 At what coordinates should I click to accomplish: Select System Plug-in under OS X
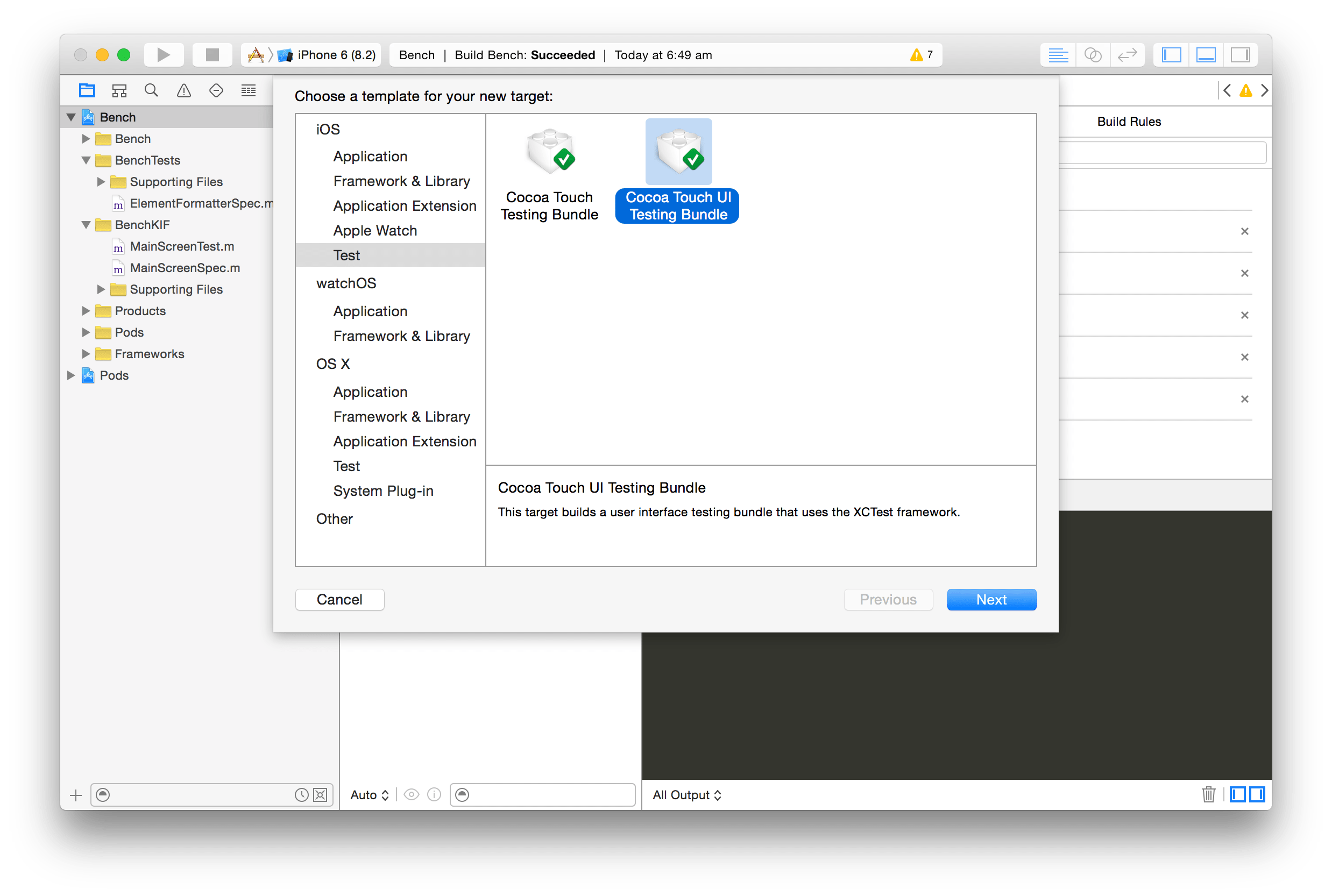383,490
